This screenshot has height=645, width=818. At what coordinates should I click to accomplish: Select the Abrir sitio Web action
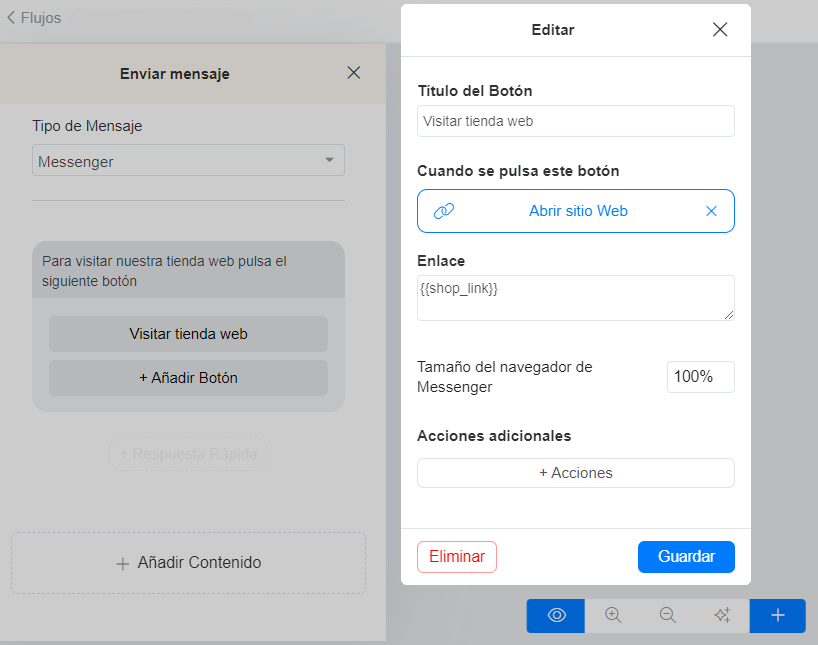[x=575, y=211]
